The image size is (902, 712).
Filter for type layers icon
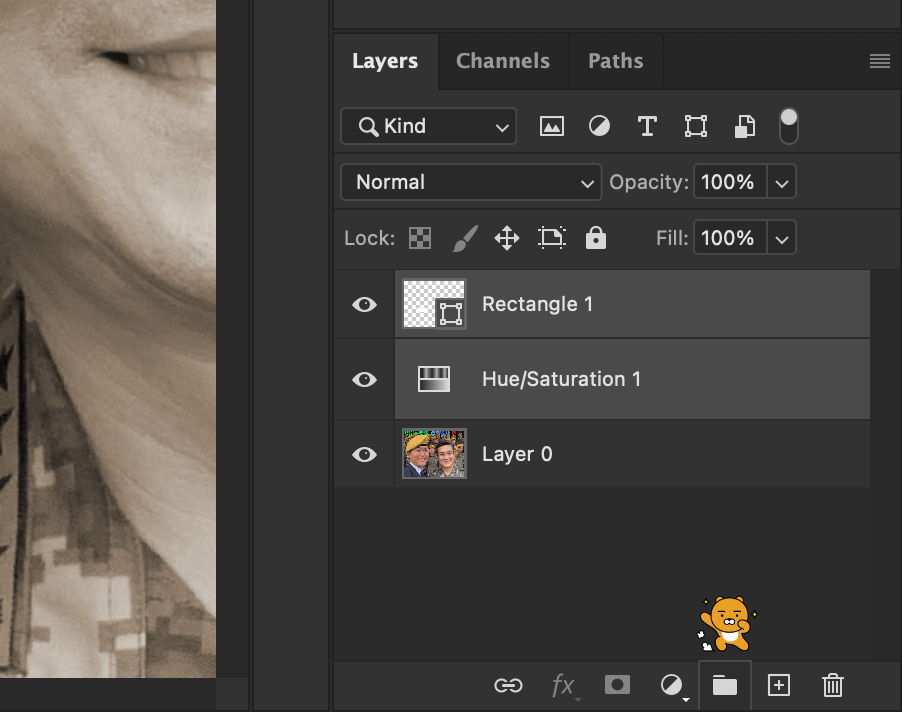click(x=647, y=126)
